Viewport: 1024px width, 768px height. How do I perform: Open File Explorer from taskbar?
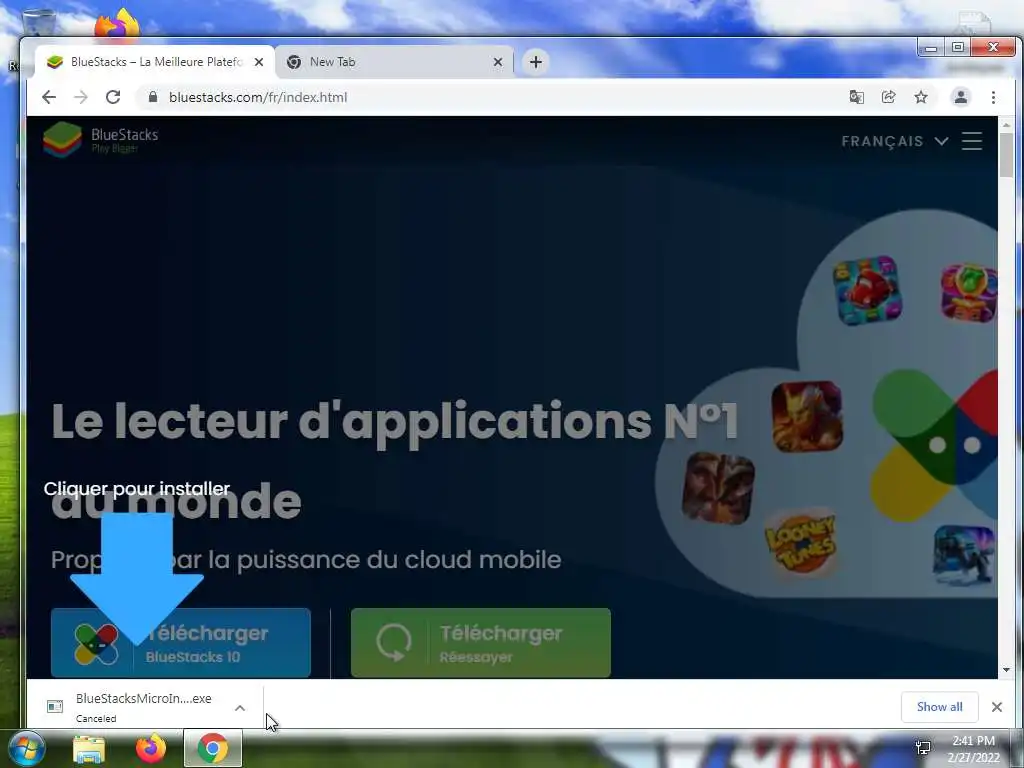89,748
